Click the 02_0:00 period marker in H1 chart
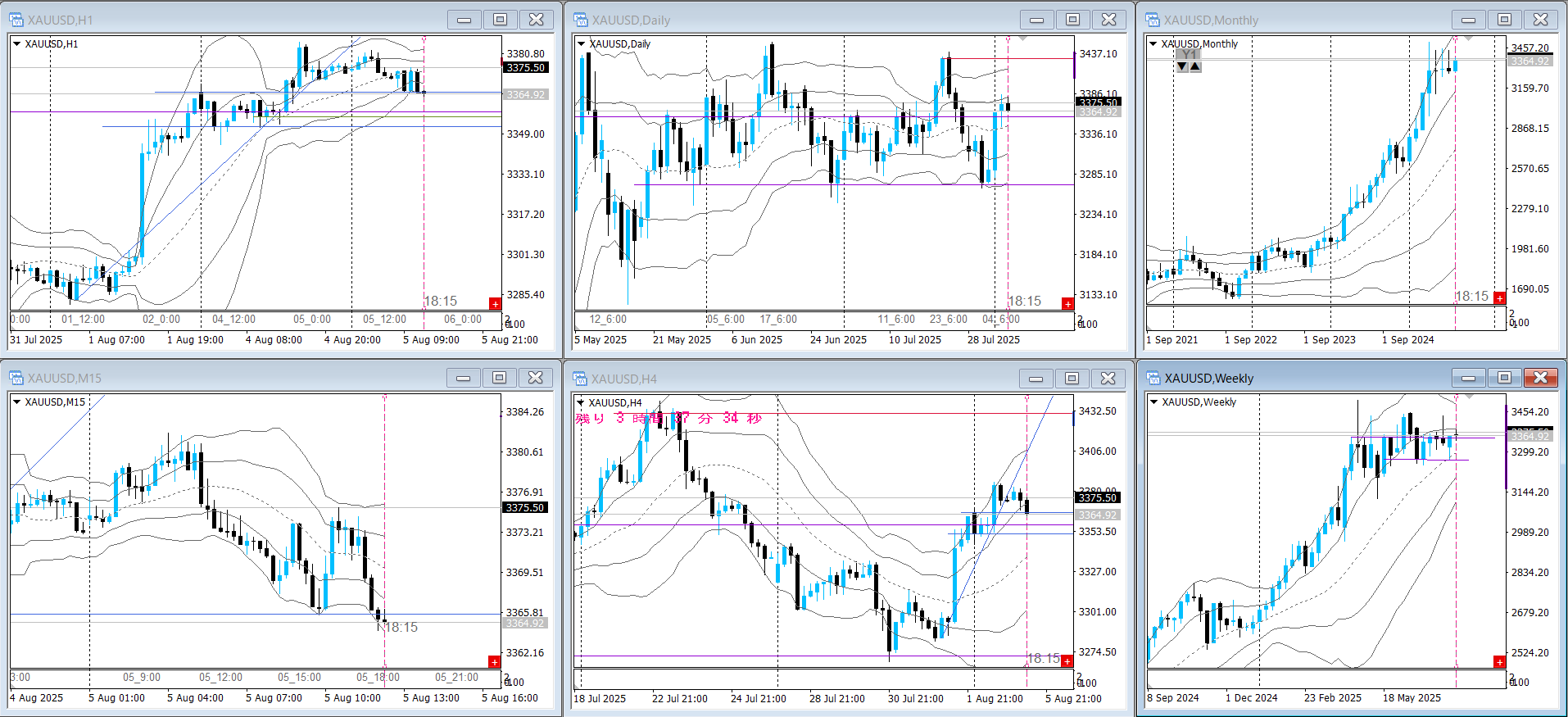 (x=161, y=320)
